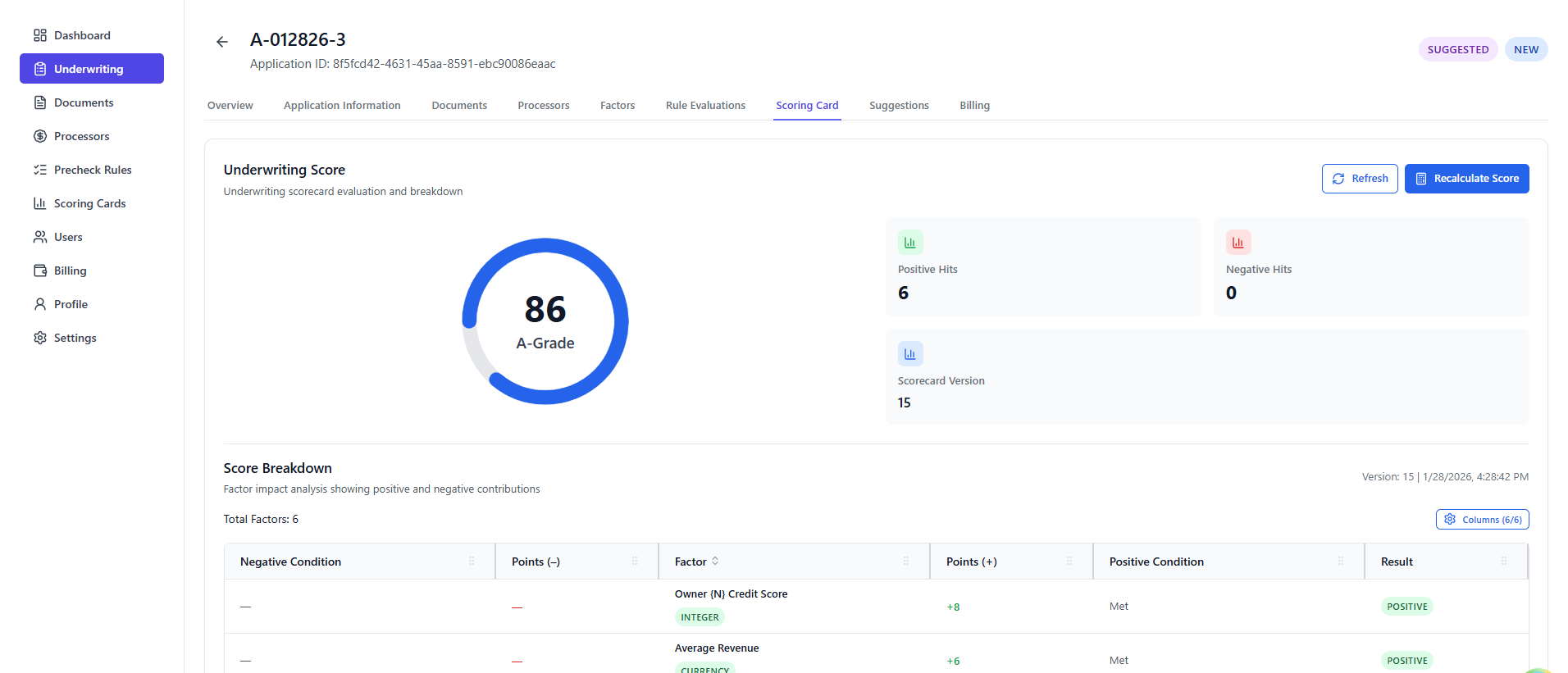Click the Negative Condition column header

(x=359, y=562)
